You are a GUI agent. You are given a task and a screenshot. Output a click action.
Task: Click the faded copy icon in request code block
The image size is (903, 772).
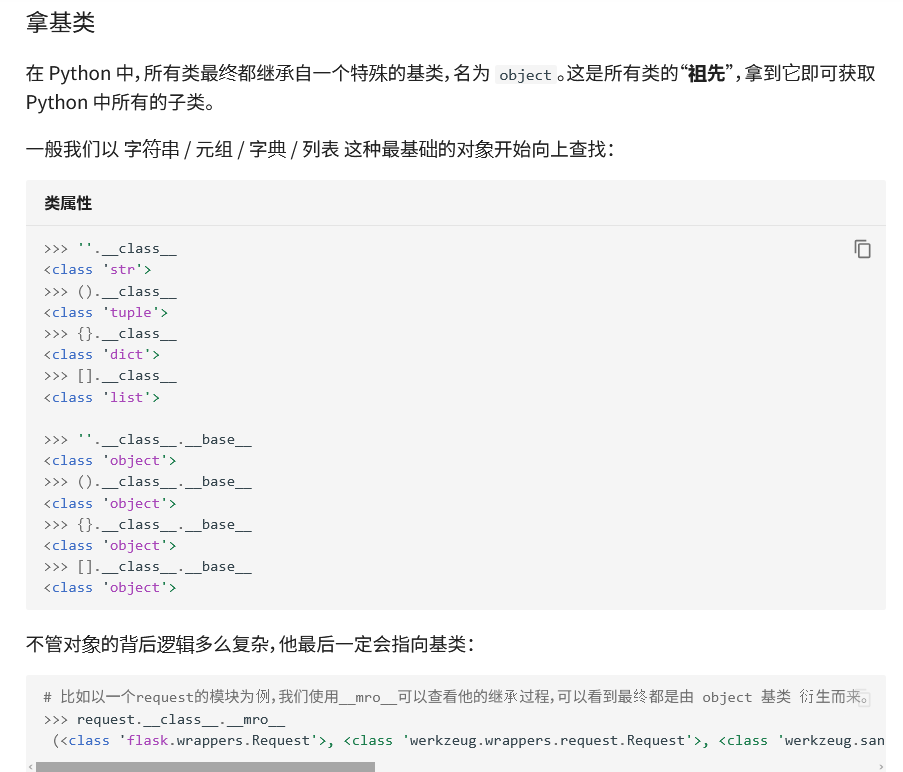[863, 698]
